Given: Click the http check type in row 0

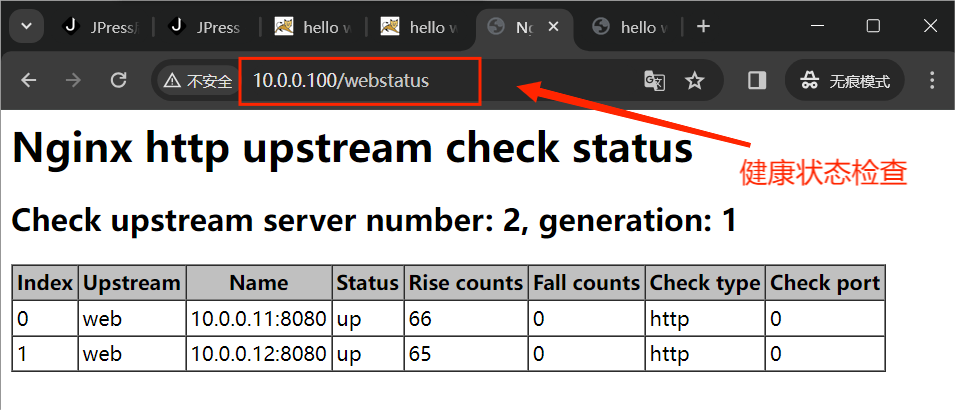Looking at the screenshot, I should [669, 319].
